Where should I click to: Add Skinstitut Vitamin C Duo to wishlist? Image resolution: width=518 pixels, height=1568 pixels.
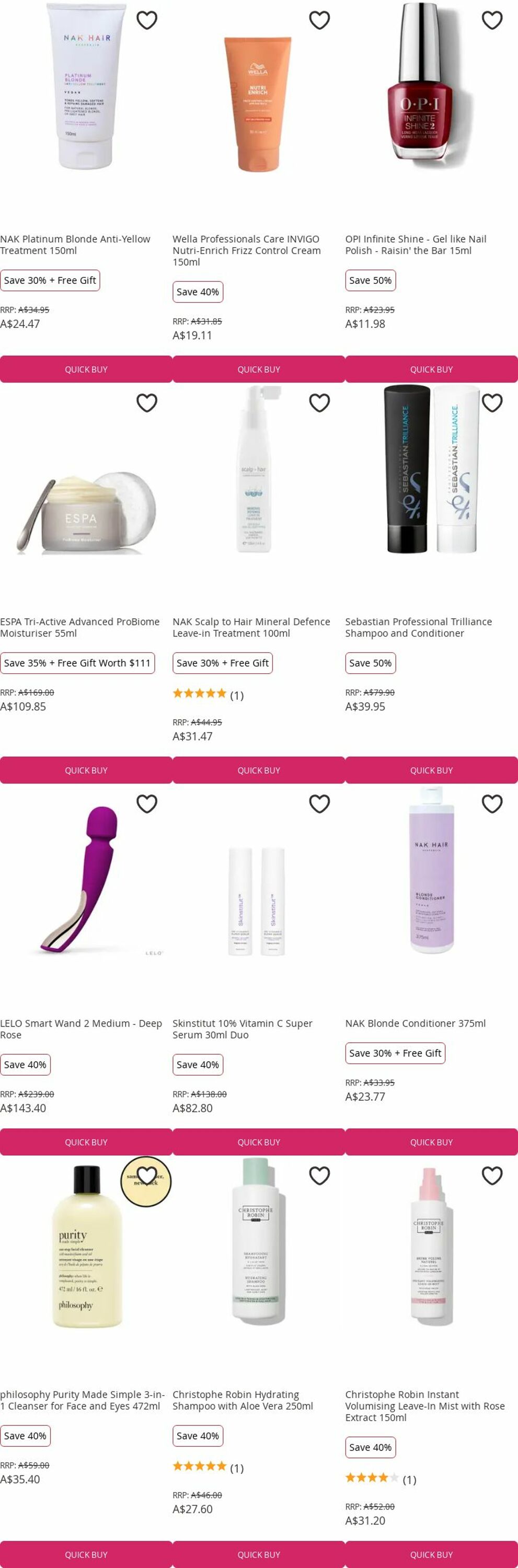point(319,804)
